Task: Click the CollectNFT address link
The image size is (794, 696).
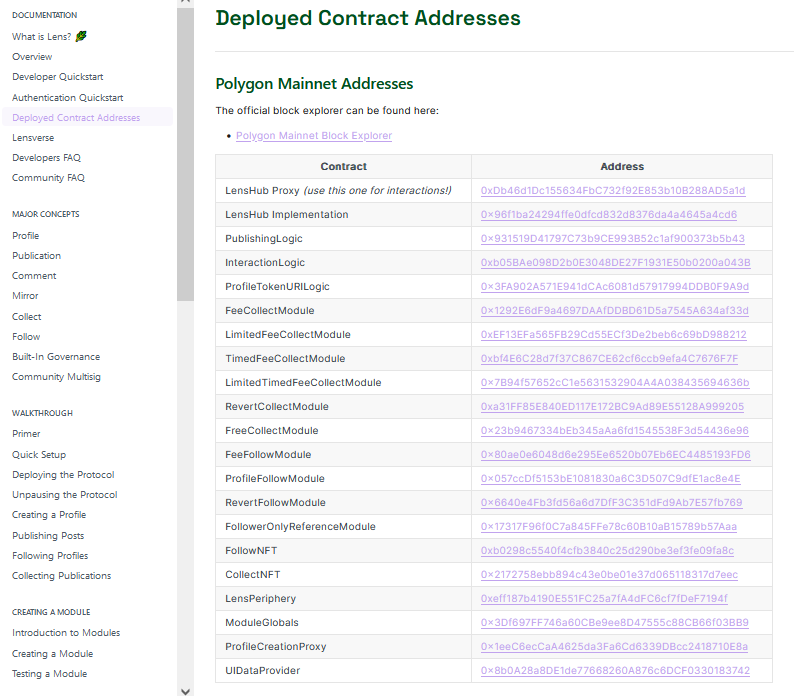Action: [x=609, y=575]
